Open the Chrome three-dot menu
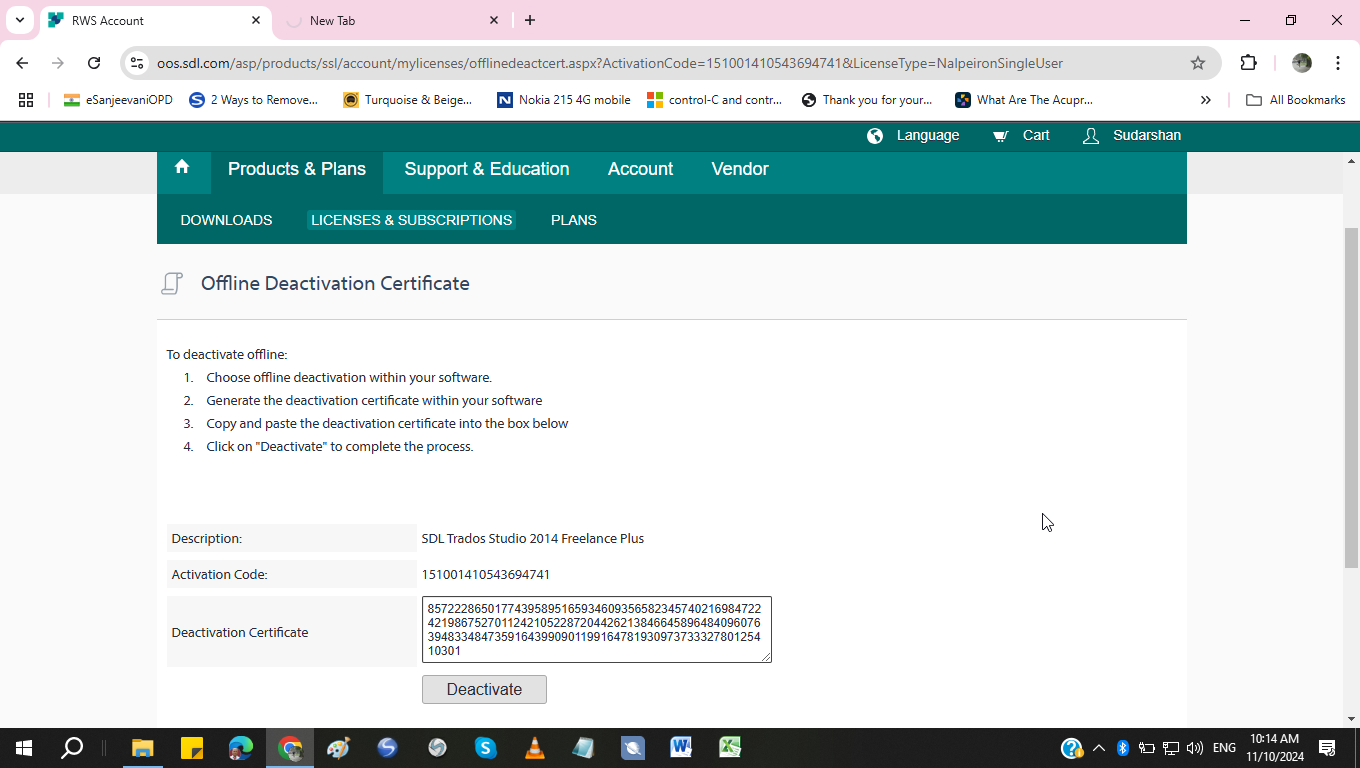Image resolution: width=1360 pixels, height=768 pixels. [x=1338, y=63]
